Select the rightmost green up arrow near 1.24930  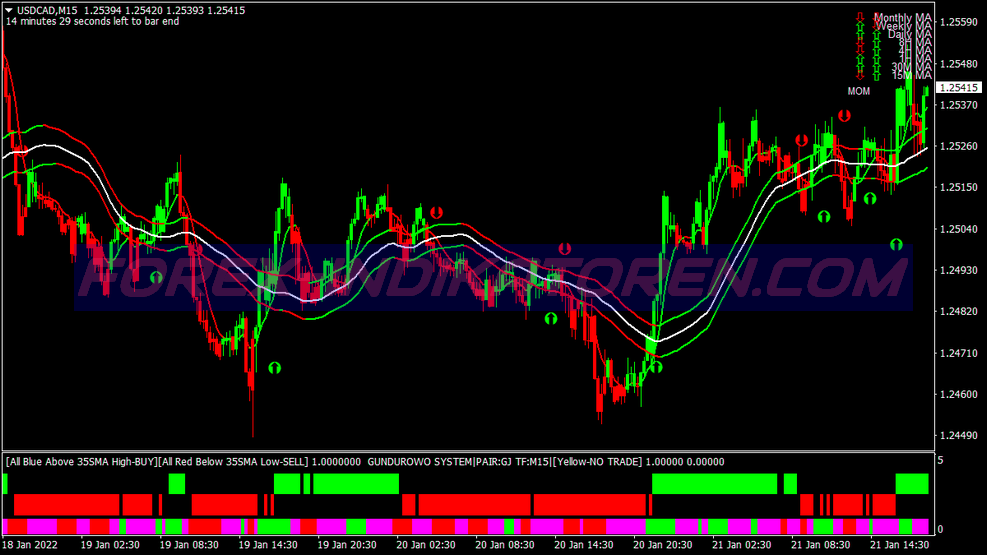897,244
